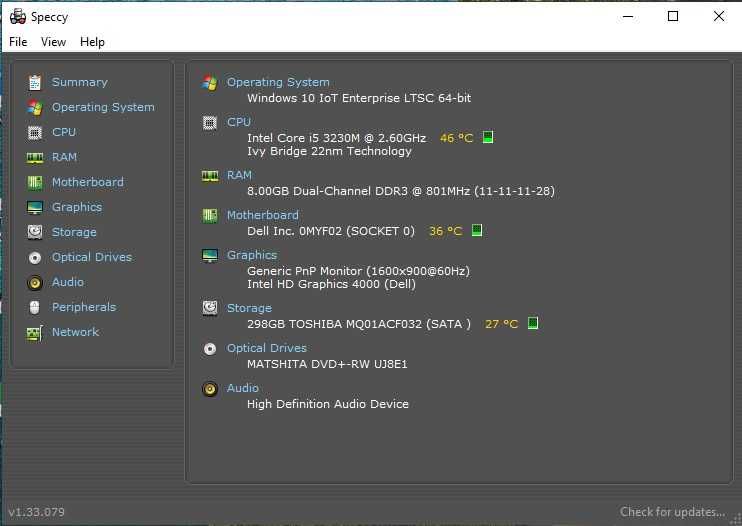Image resolution: width=742 pixels, height=526 pixels.
Task: Open the Audio sidebar section
Action: pos(68,282)
